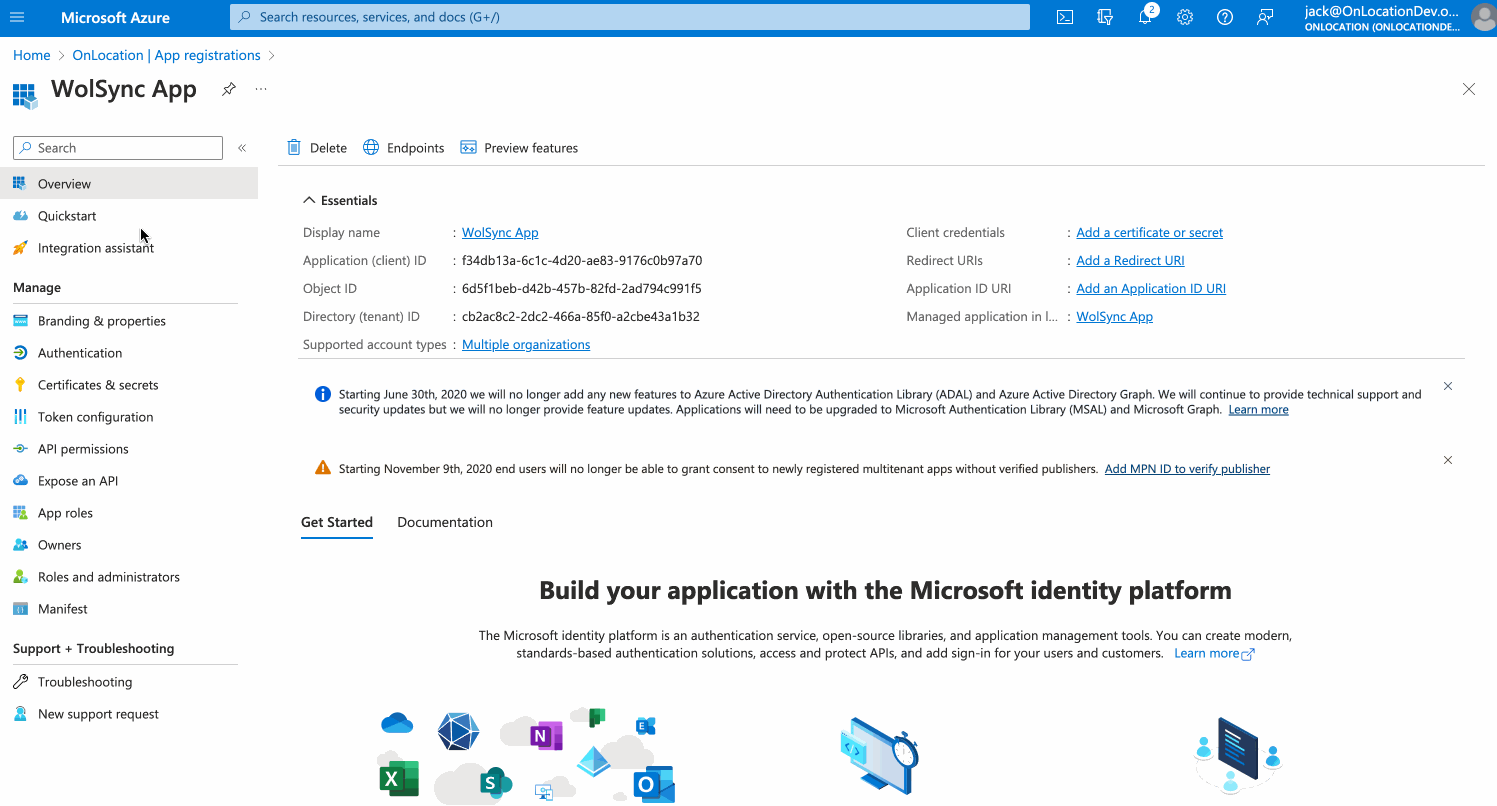Collapse the Essentials section

[340, 200]
